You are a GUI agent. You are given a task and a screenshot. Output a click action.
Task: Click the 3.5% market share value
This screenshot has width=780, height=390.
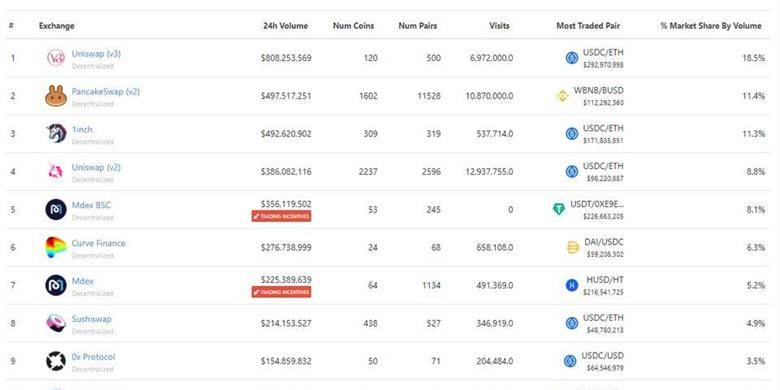click(x=756, y=362)
